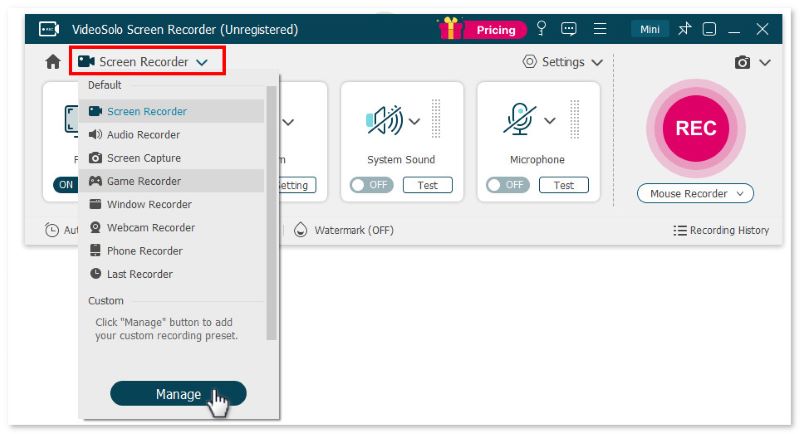Open the hamburger menu icon
This screenshot has width=800, height=434.
(x=600, y=29)
